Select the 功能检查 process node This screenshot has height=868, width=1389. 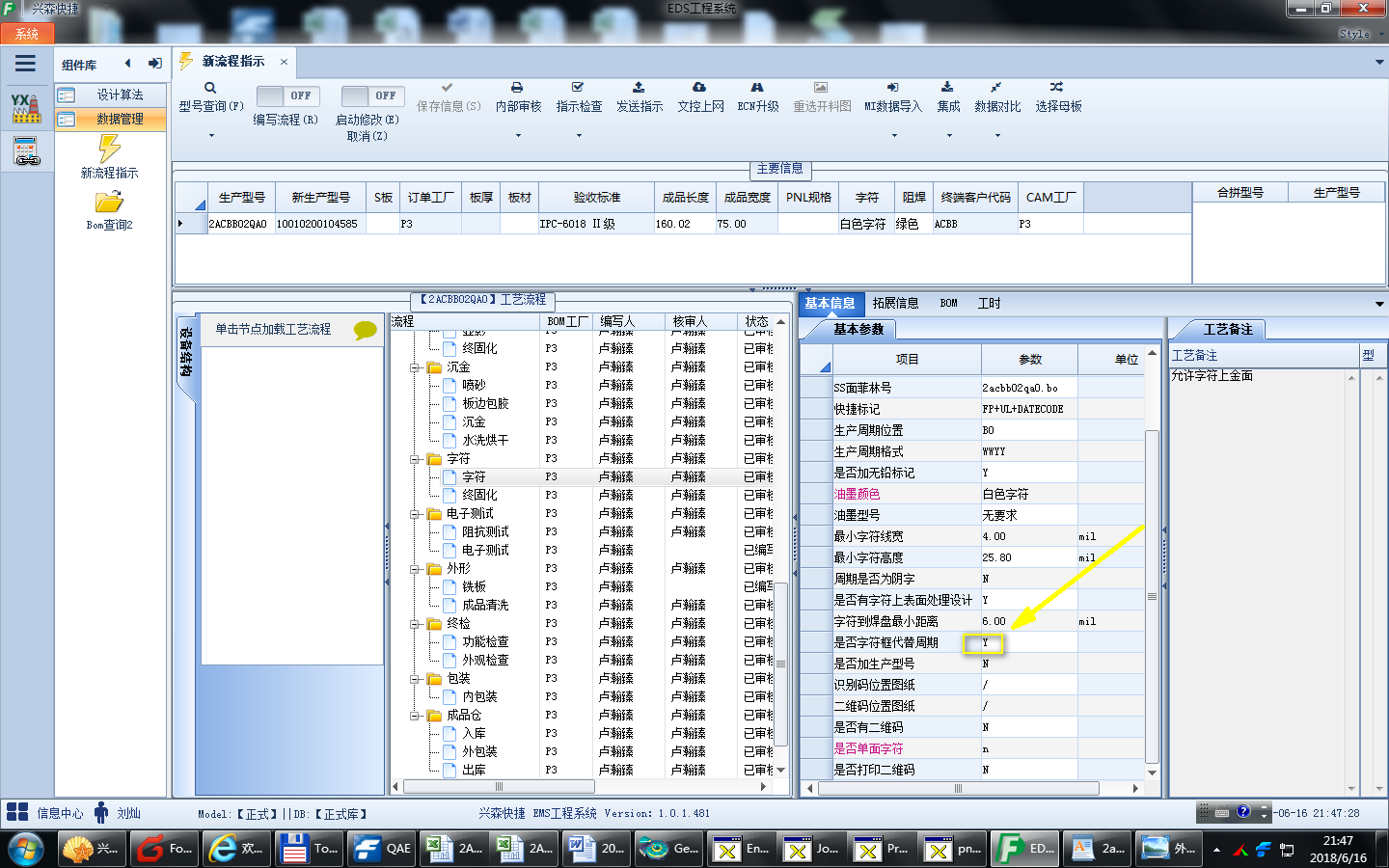coord(485,642)
